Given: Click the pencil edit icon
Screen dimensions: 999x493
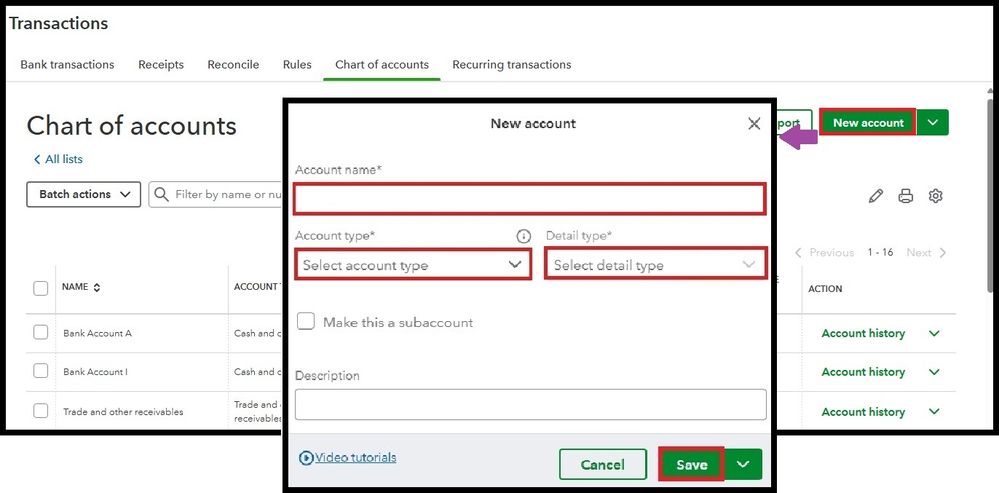Looking at the screenshot, I should pos(876,196).
